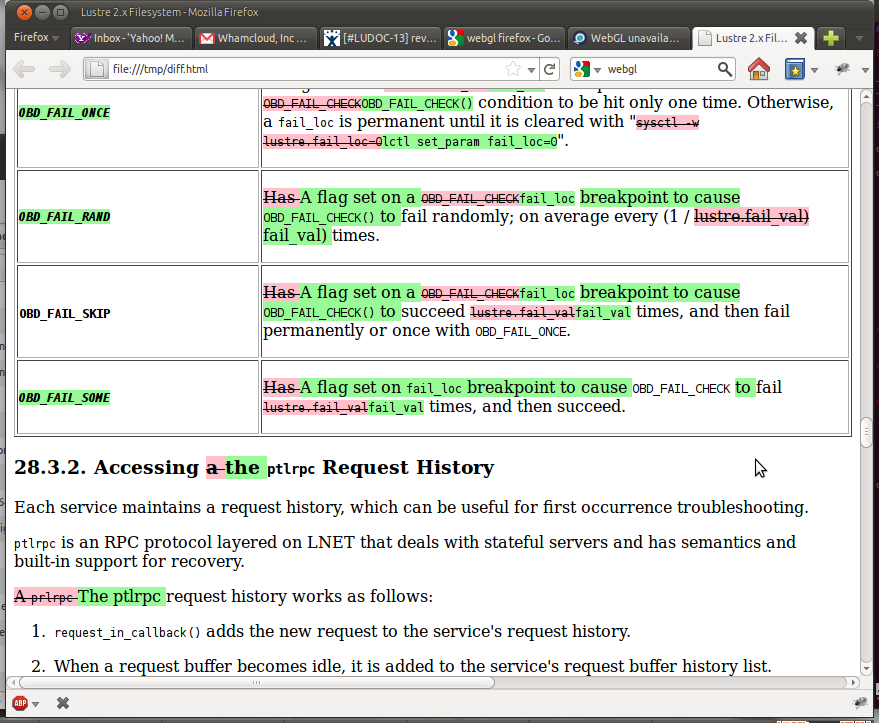Click the search magnifier icon

coord(724,69)
